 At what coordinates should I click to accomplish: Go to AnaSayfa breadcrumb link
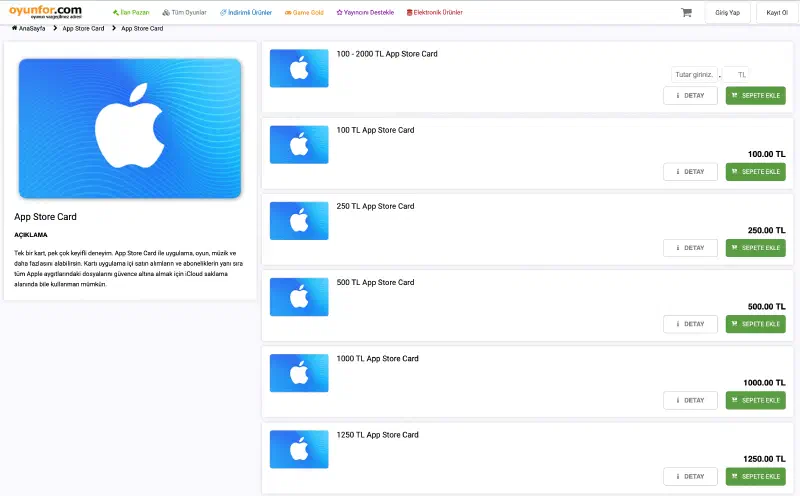point(29,29)
